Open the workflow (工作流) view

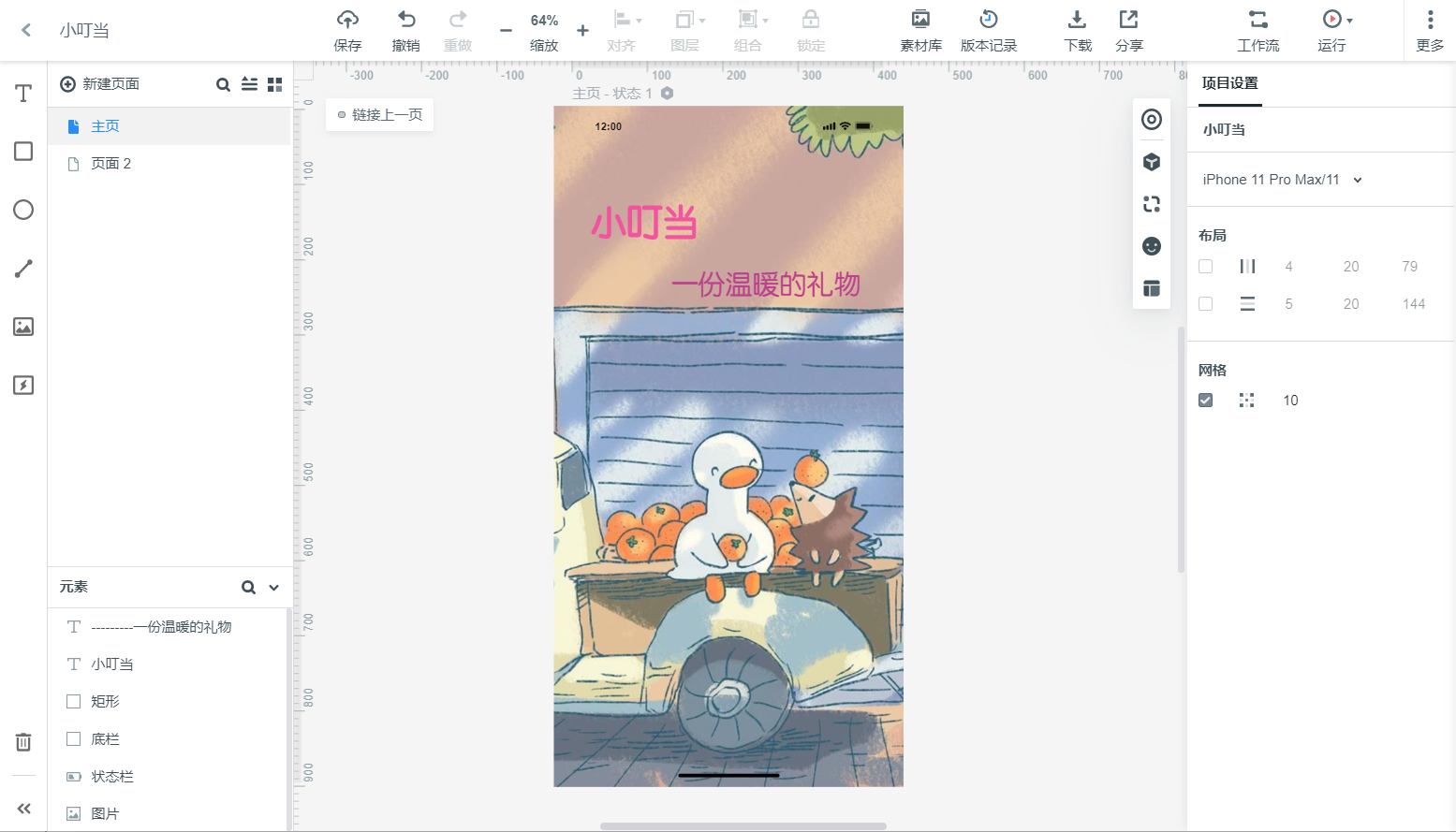[x=1258, y=30]
